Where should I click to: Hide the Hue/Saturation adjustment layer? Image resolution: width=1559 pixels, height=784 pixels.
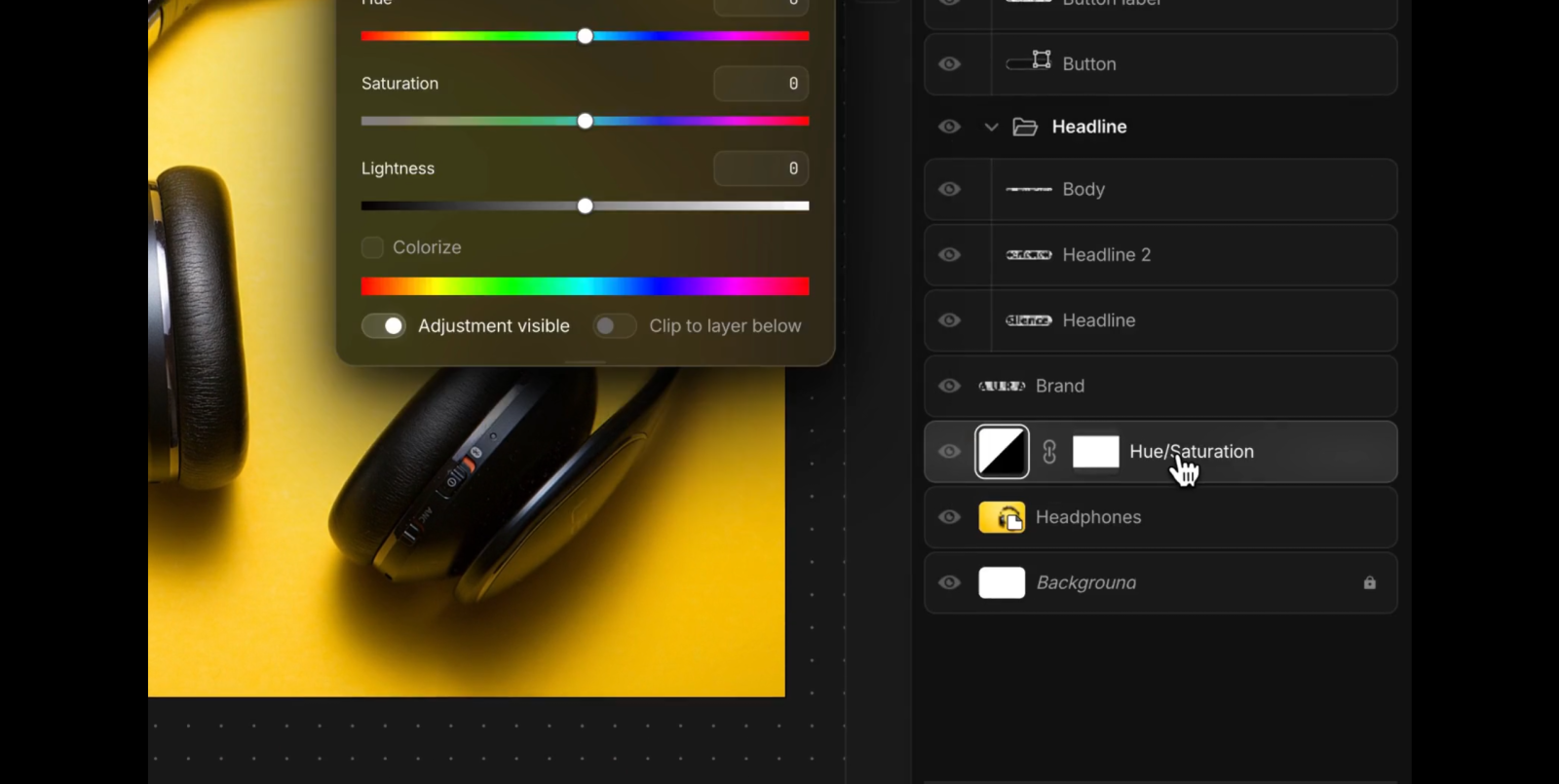pyautogui.click(x=949, y=452)
